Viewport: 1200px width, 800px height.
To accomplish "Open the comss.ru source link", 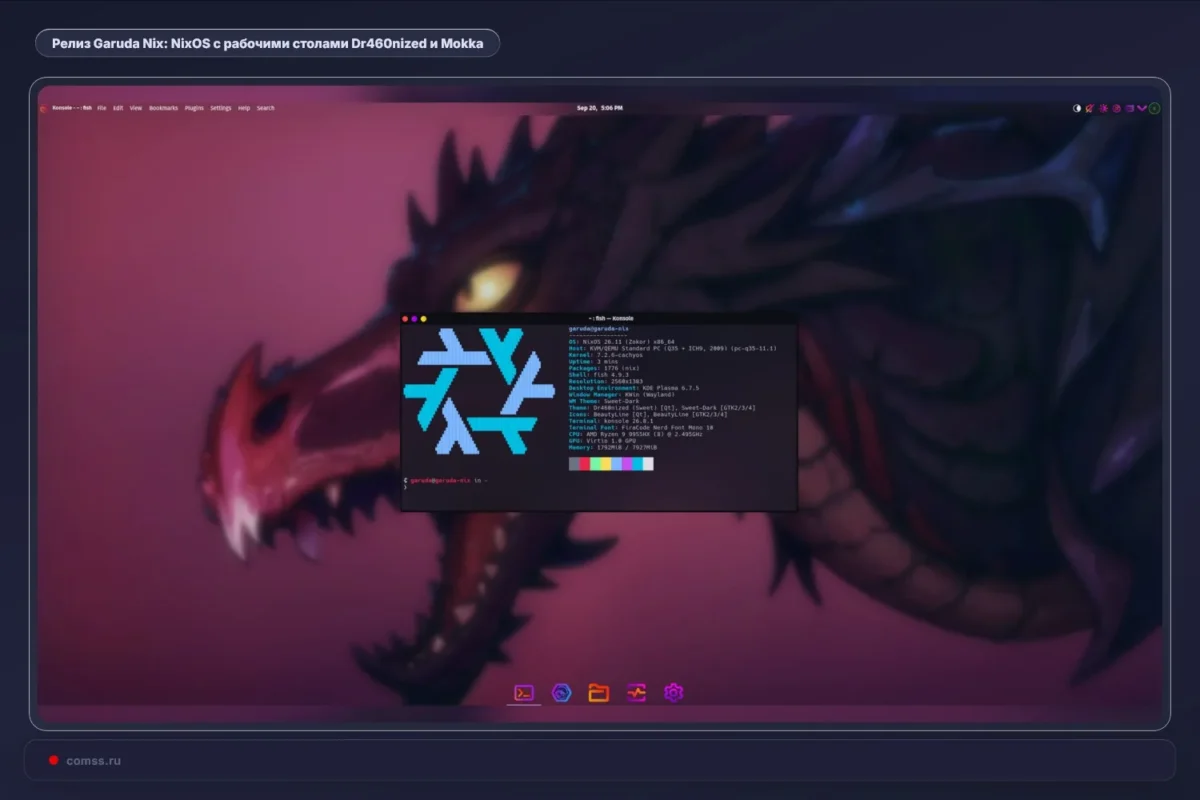I will coord(94,761).
